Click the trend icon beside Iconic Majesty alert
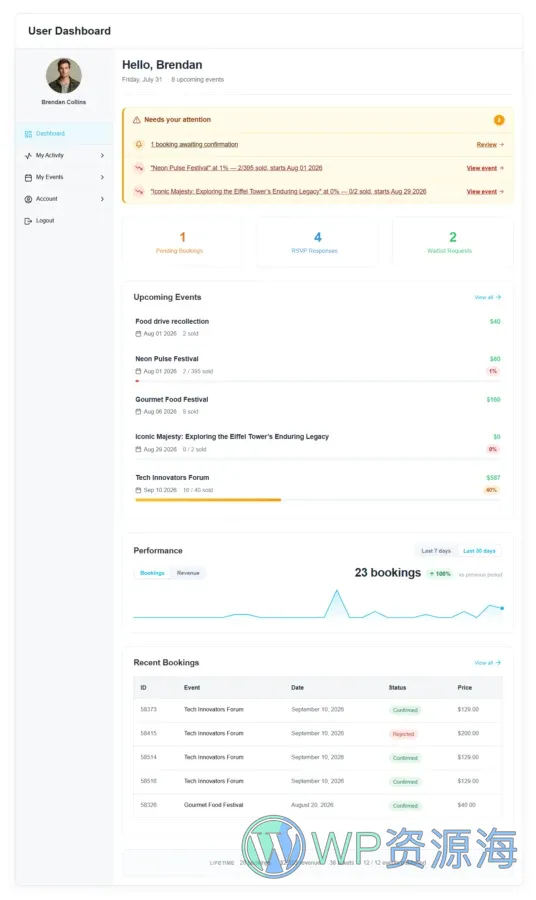Image resolution: width=536 pixels, height=900 pixels. click(x=139, y=192)
